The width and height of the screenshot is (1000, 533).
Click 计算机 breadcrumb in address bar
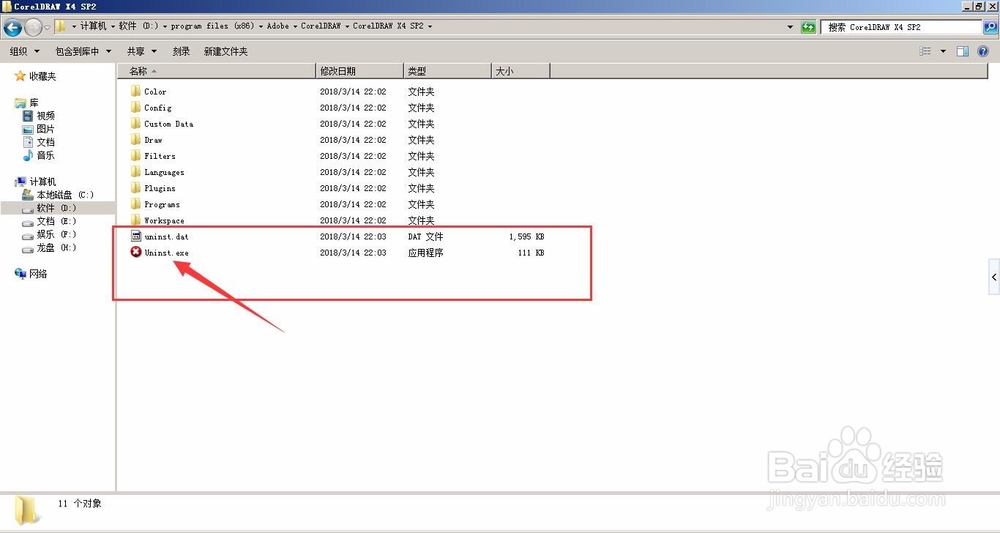tap(93, 26)
